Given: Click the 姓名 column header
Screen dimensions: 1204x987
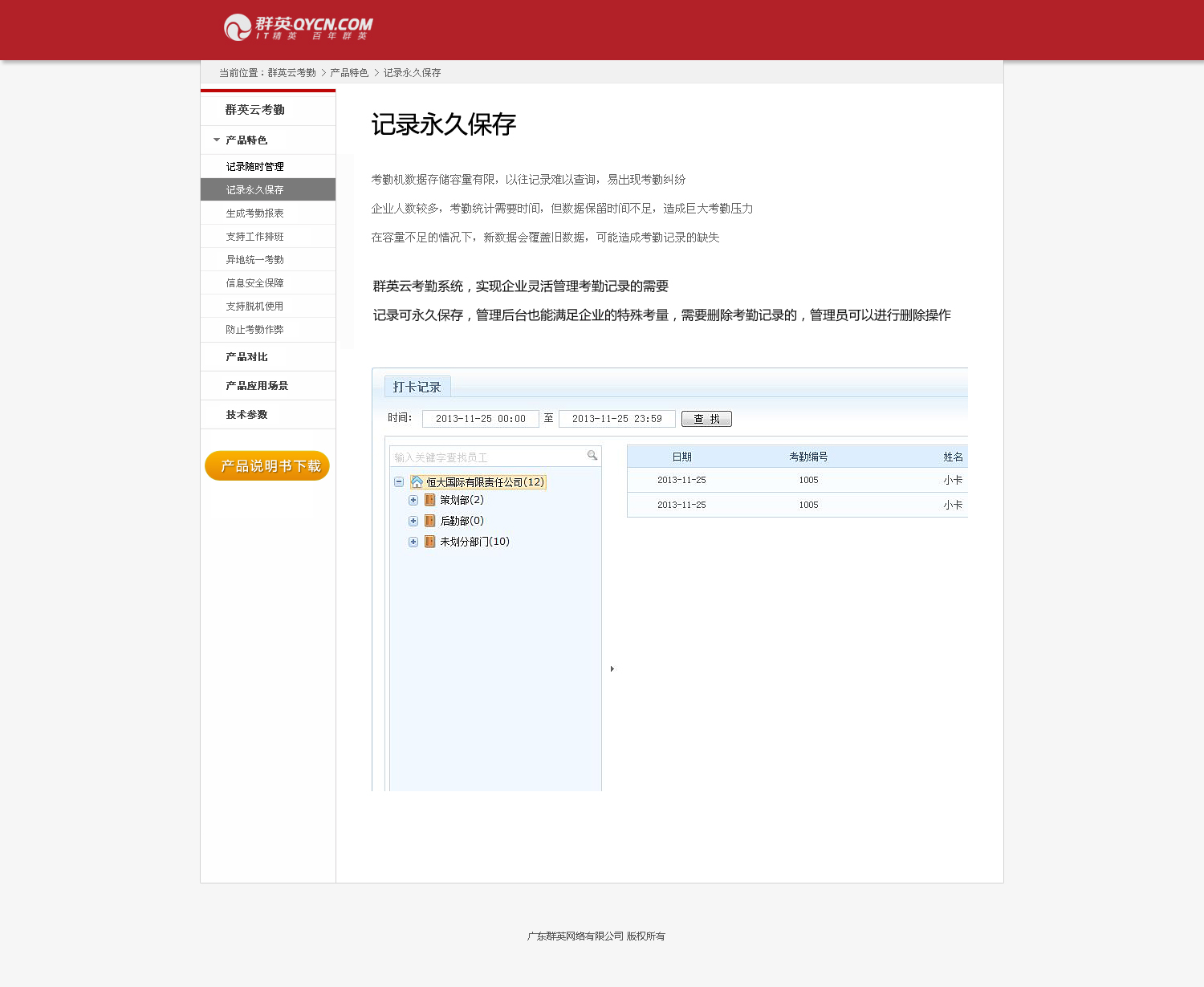Looking at the screenshot, I should pyautogui.click(x=953, y=457).
